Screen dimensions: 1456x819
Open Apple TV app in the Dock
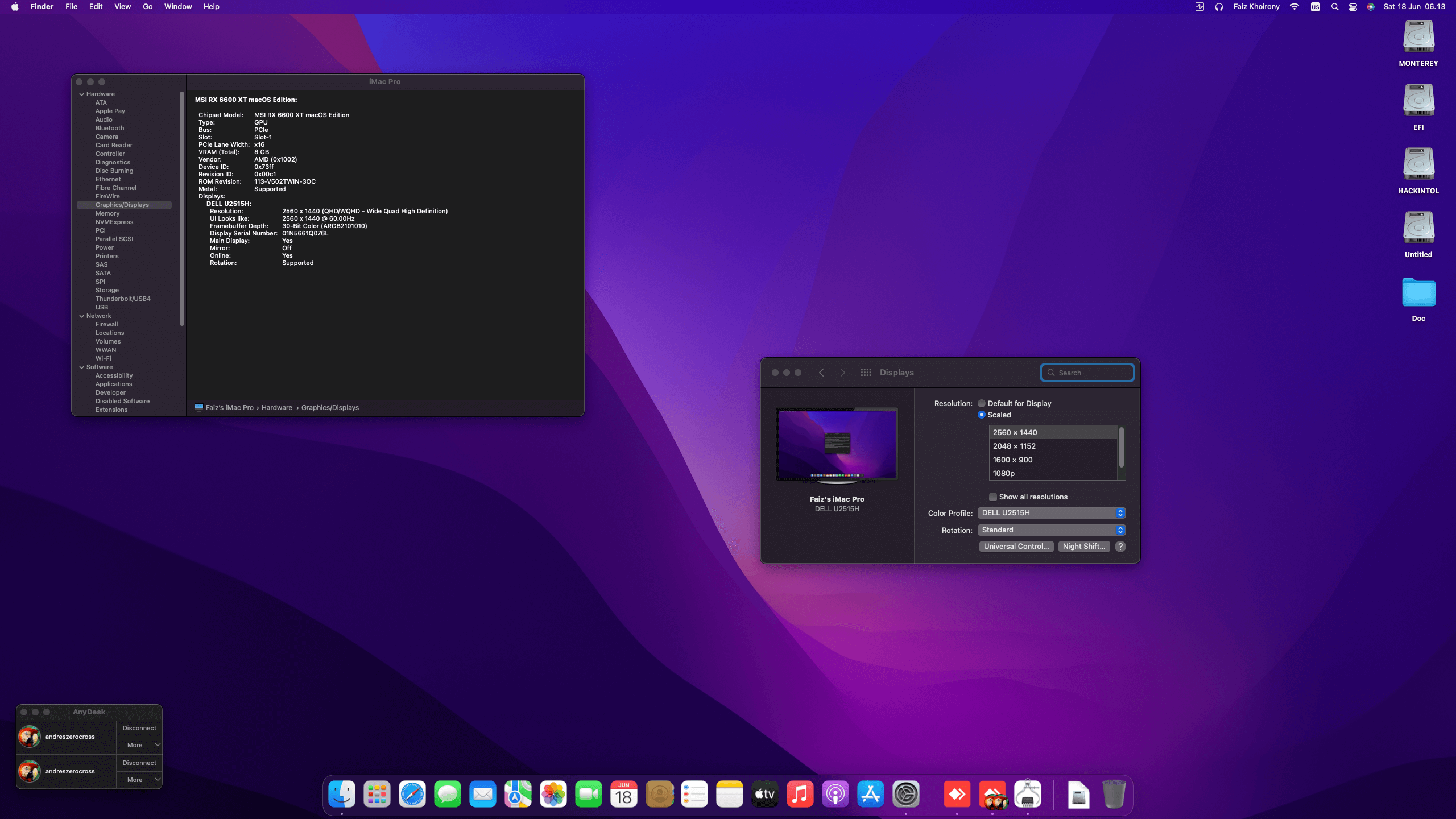(765, 794)
